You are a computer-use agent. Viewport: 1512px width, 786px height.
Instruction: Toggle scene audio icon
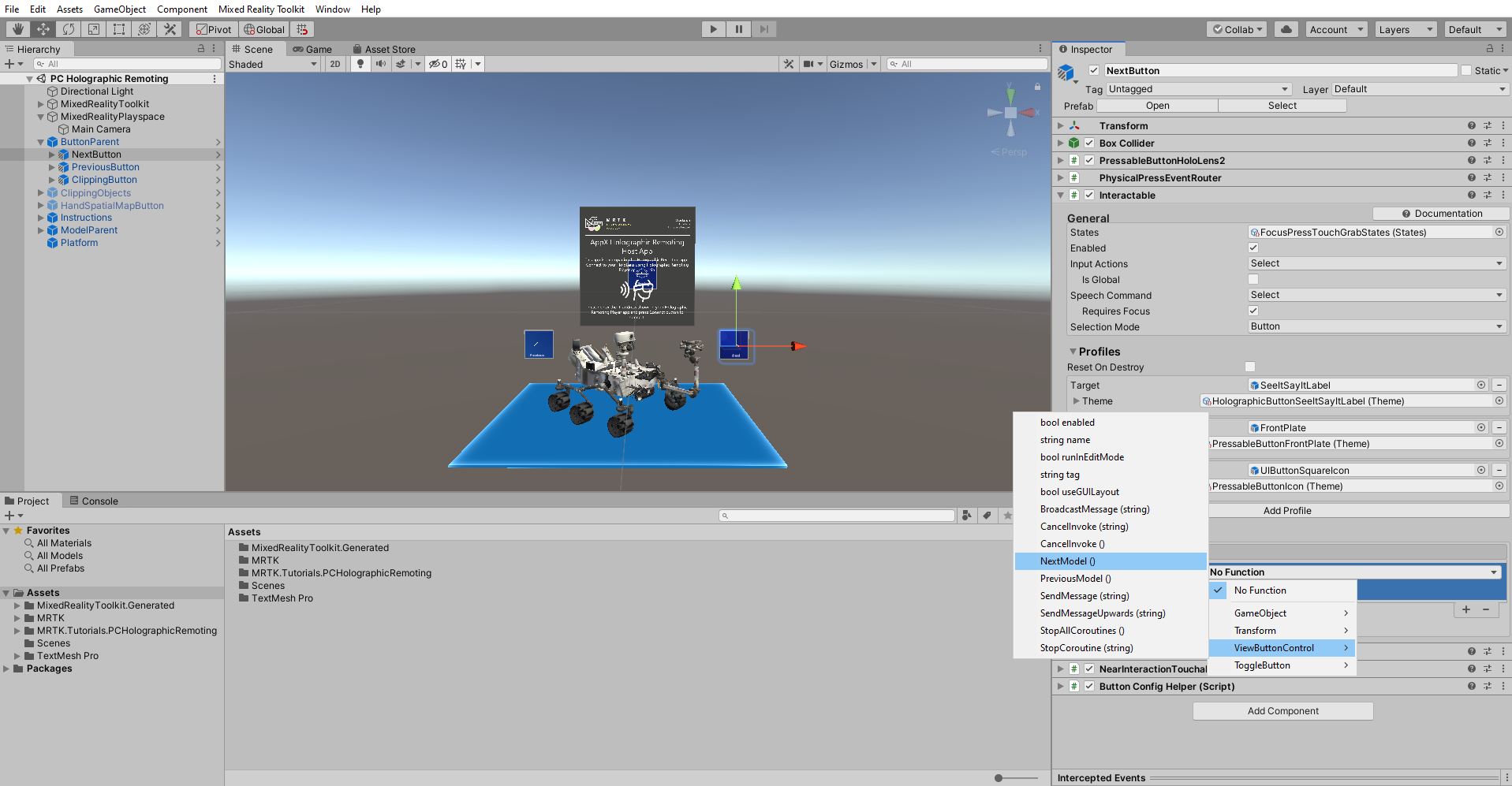pyautogui.click(x=381, y=64)
